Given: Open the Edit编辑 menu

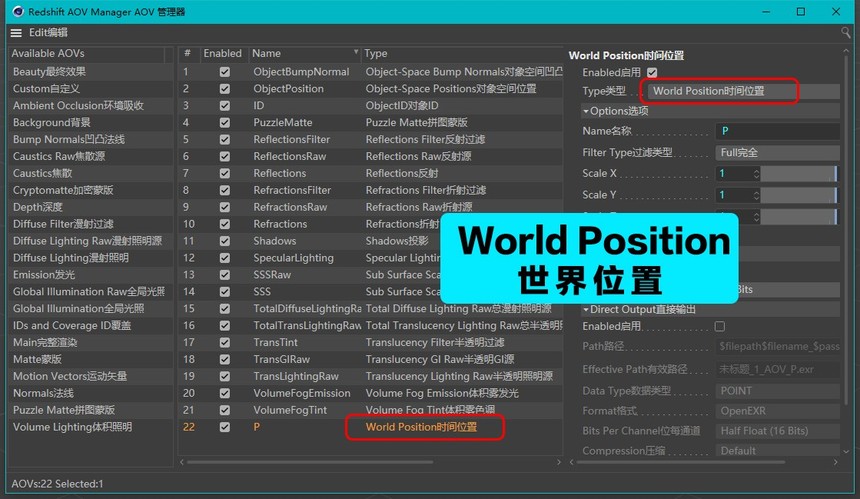Looking at the screenshot, I should pyautogui.click(x=48, y=32).
